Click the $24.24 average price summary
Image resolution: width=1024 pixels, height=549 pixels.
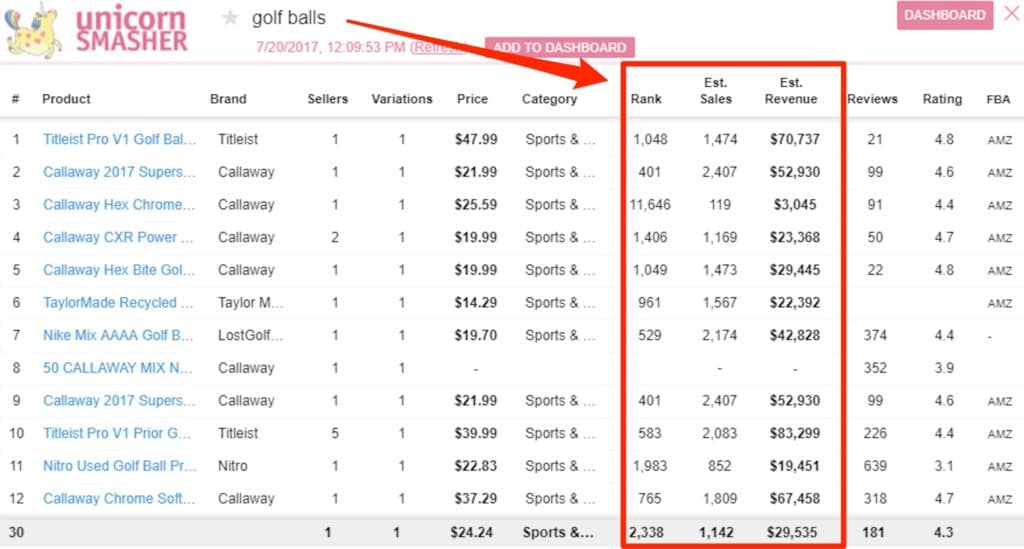click(472, 532)
